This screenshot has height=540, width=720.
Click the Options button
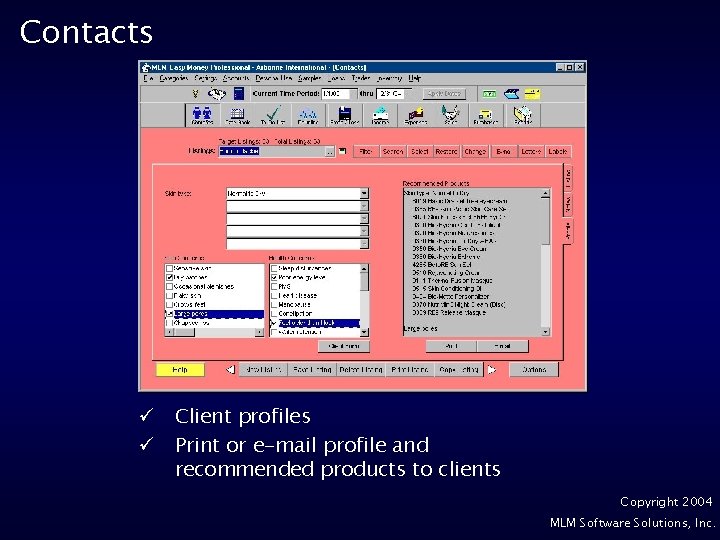(x=534, y=370)
